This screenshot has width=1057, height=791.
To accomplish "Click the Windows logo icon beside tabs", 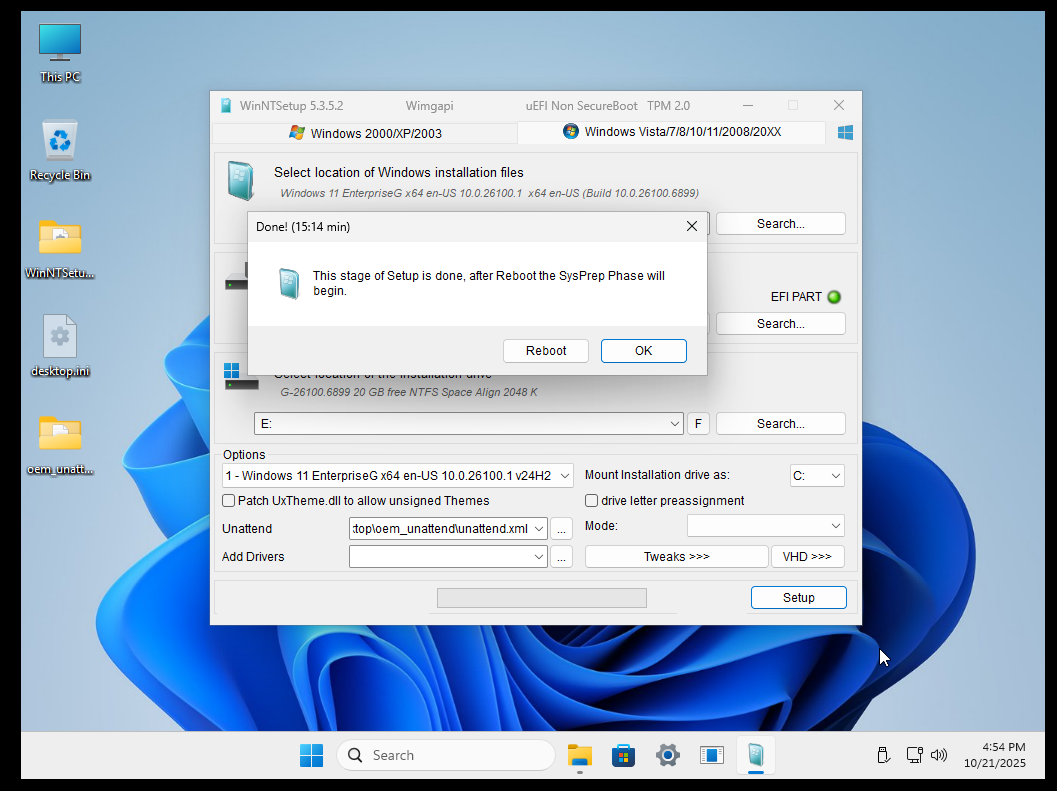I will [x=845, y=132].
